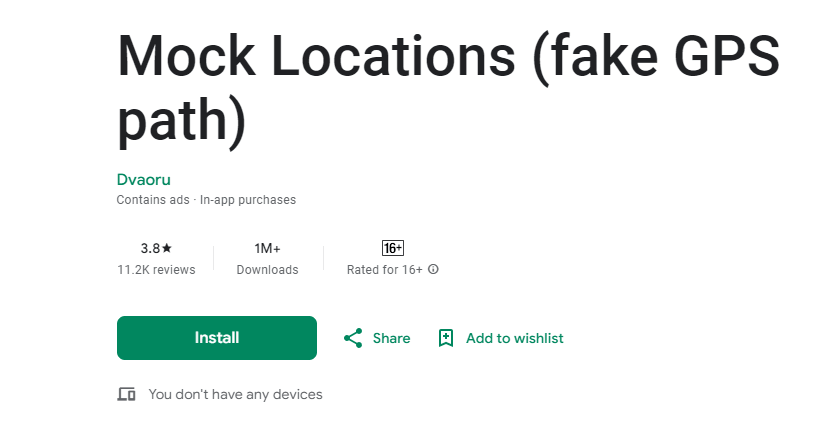
Task: Click the Contains ads notice
Action: 153,200
